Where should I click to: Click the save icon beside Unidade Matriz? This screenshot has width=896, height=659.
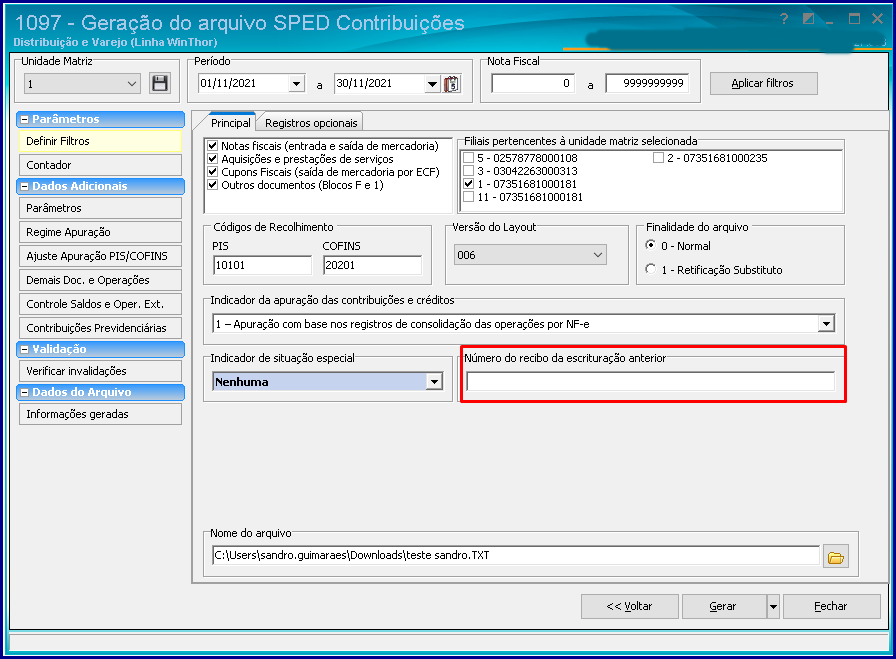point(160,84)
